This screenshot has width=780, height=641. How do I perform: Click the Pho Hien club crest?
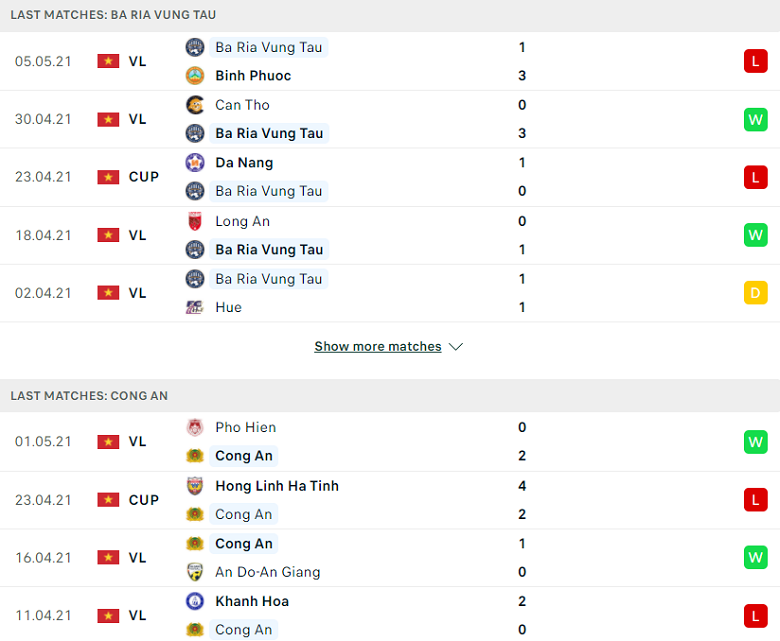point(195,428)
